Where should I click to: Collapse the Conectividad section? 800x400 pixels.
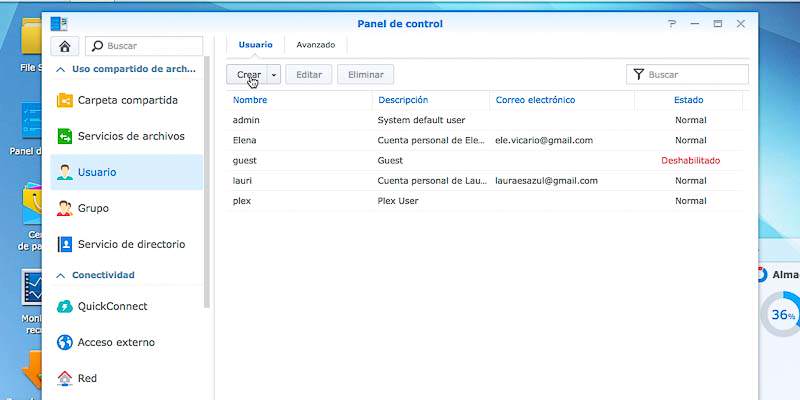click(61, 276)
